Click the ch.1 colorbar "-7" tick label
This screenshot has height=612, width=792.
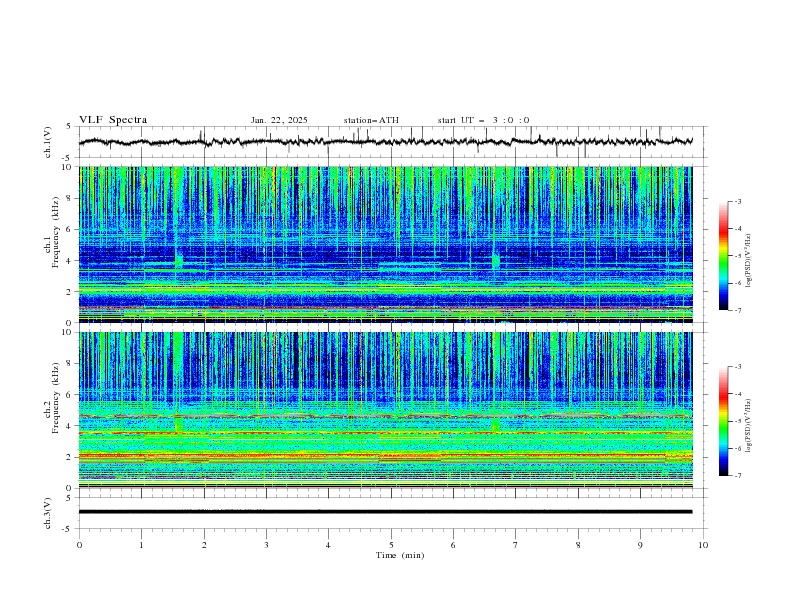point(737,310)
